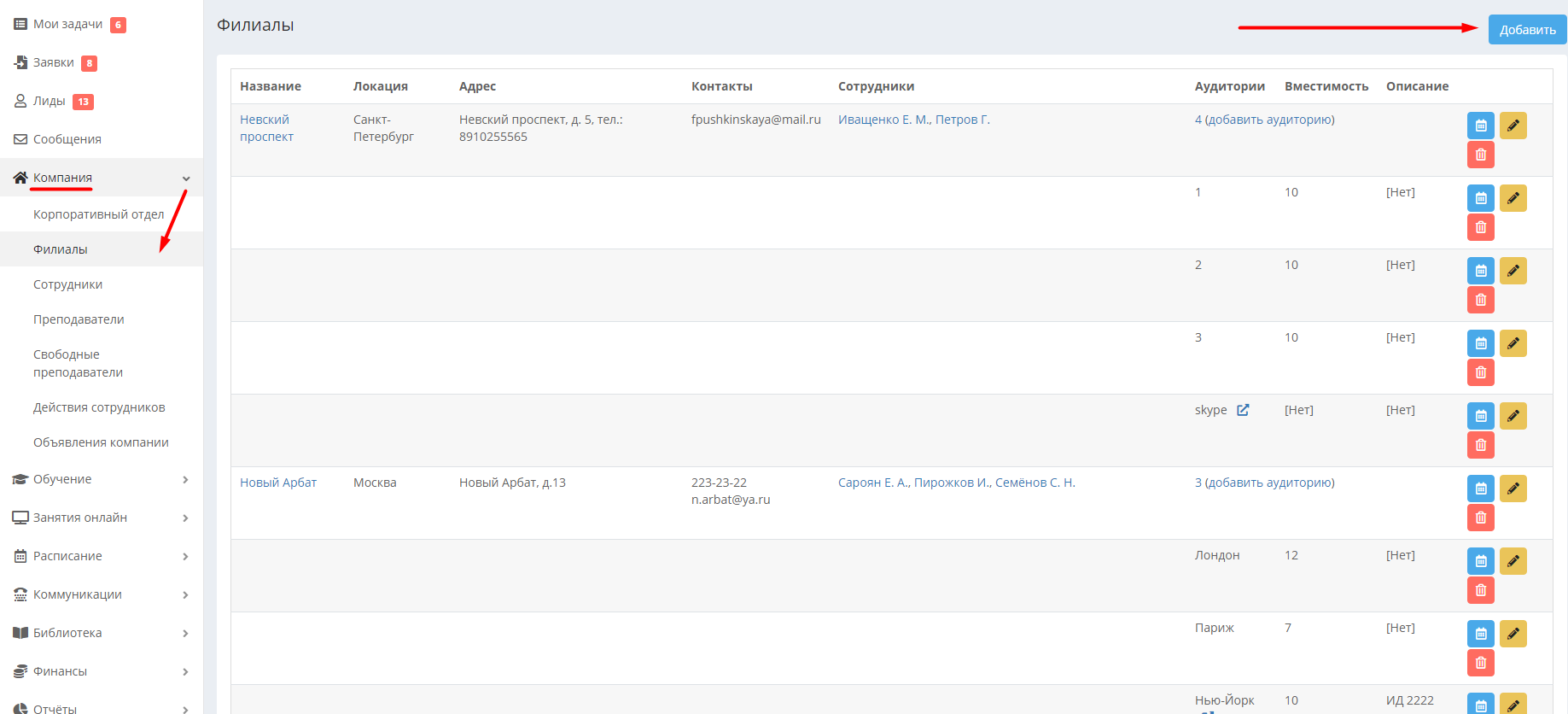
Task: Click the "3 (добавить аудиторию)" link
Action: click(x=1265, y=483)
